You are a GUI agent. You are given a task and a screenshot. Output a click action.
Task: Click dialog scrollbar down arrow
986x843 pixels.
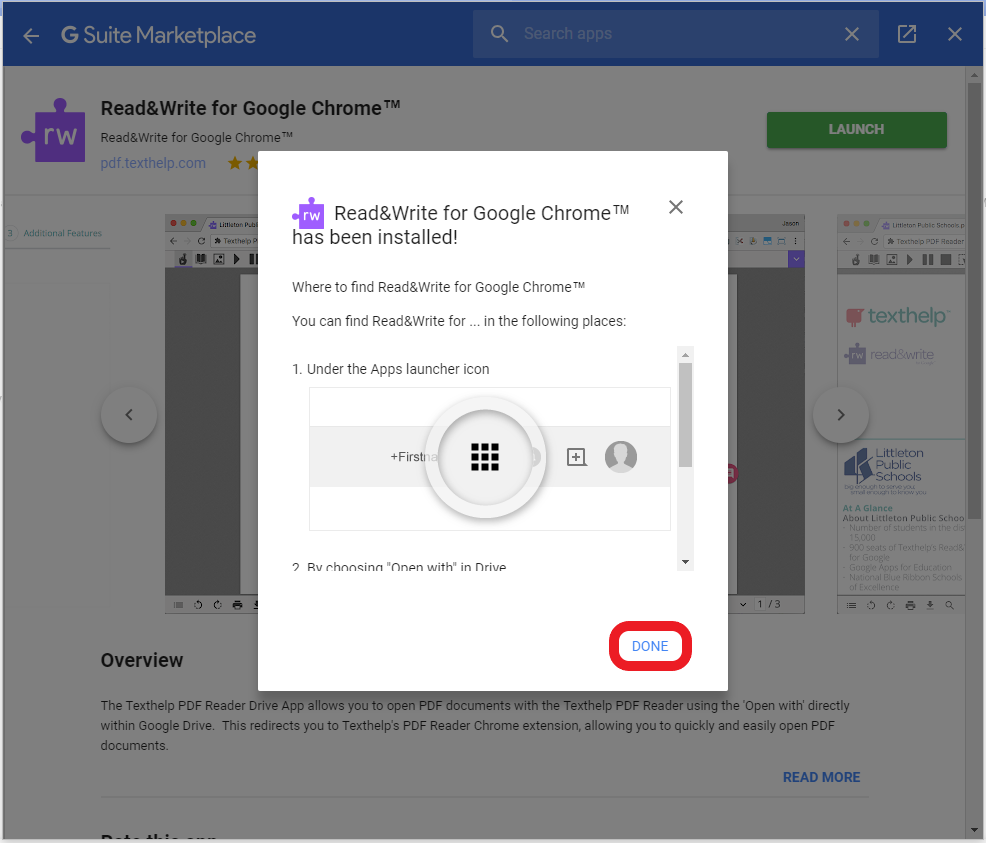coord(685,562)
